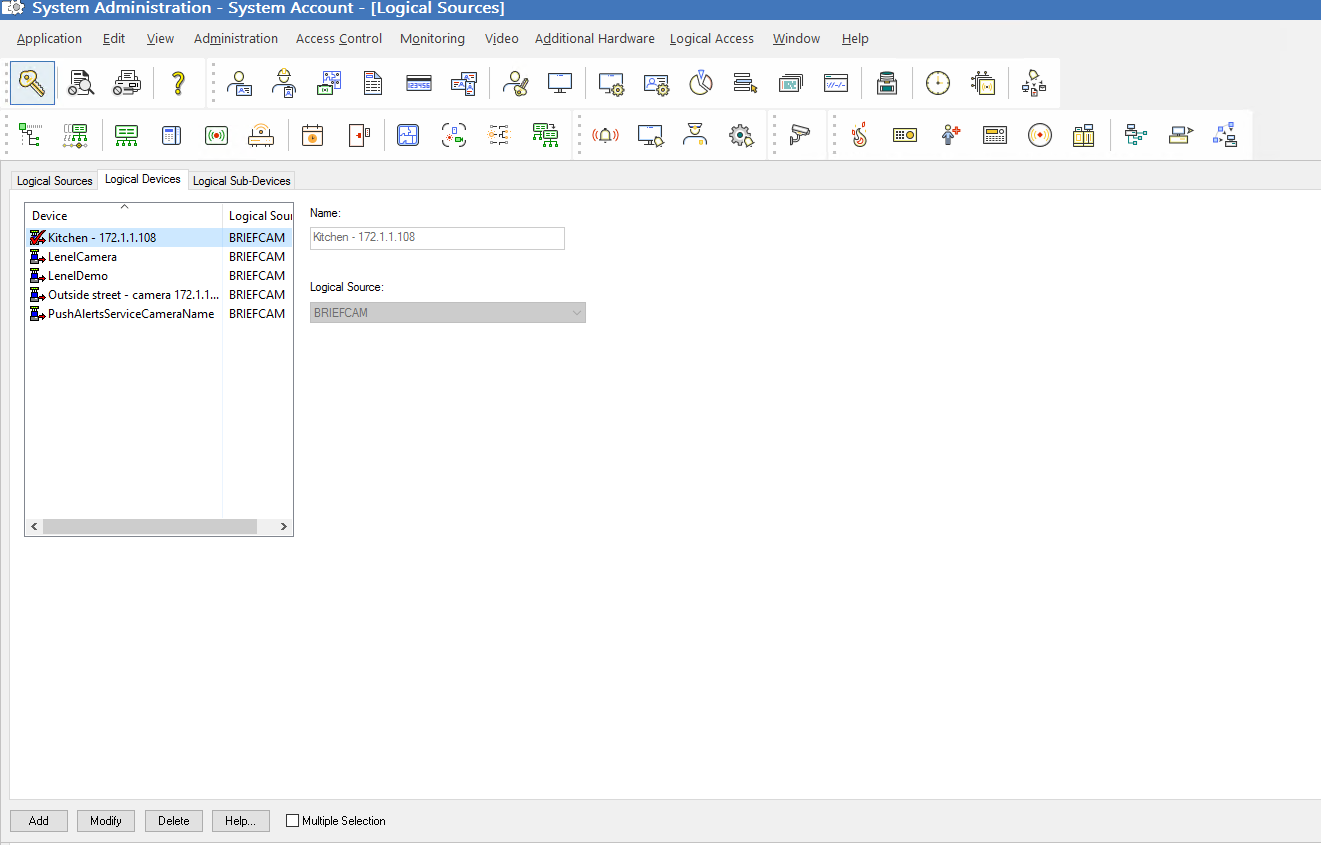The width and height of the screenshot is (1321, 845).
Task: Click the red alarm bell icon
Action: click(x=605, y=135)
